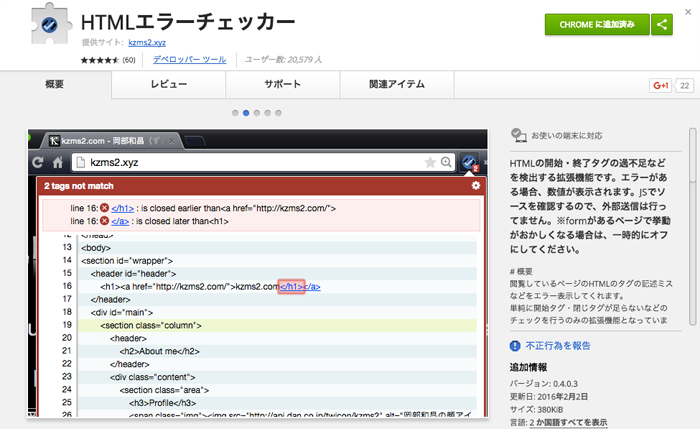This screenshot has height=429, width=700.
Task: Click the '2 tags not match' header text
Action: tap(79, 186)
